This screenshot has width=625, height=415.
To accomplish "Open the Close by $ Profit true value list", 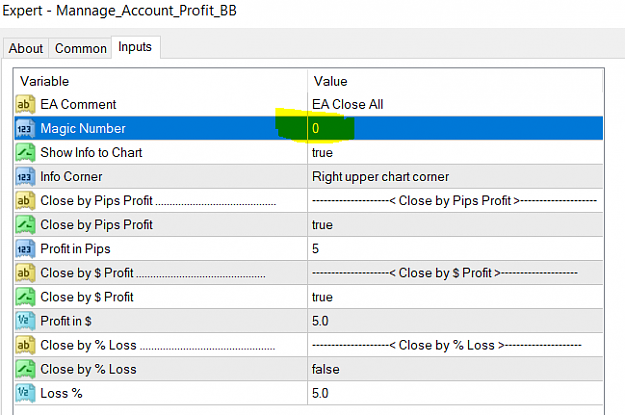I will 455,297.
